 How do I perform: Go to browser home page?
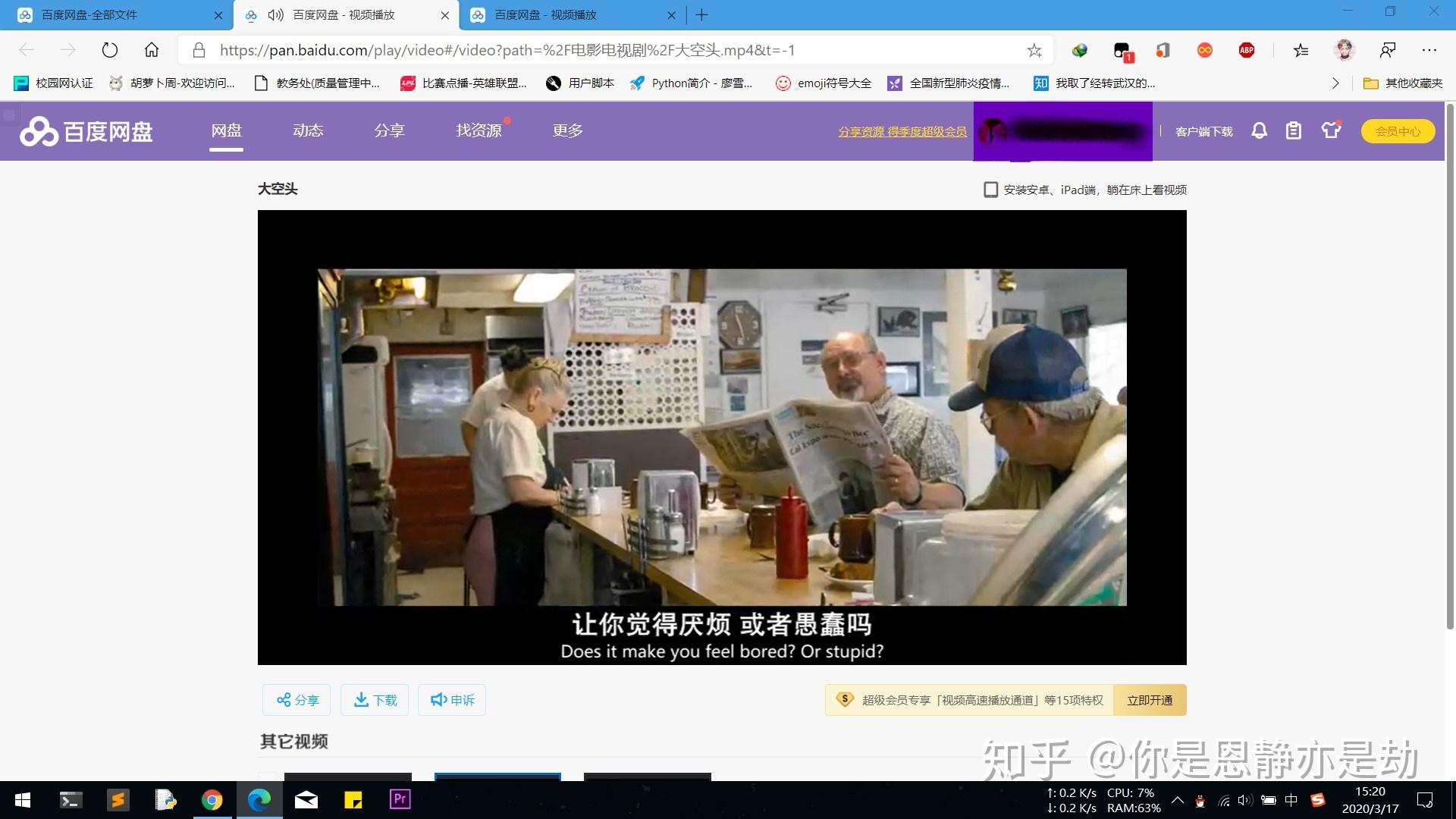point(152,50)
